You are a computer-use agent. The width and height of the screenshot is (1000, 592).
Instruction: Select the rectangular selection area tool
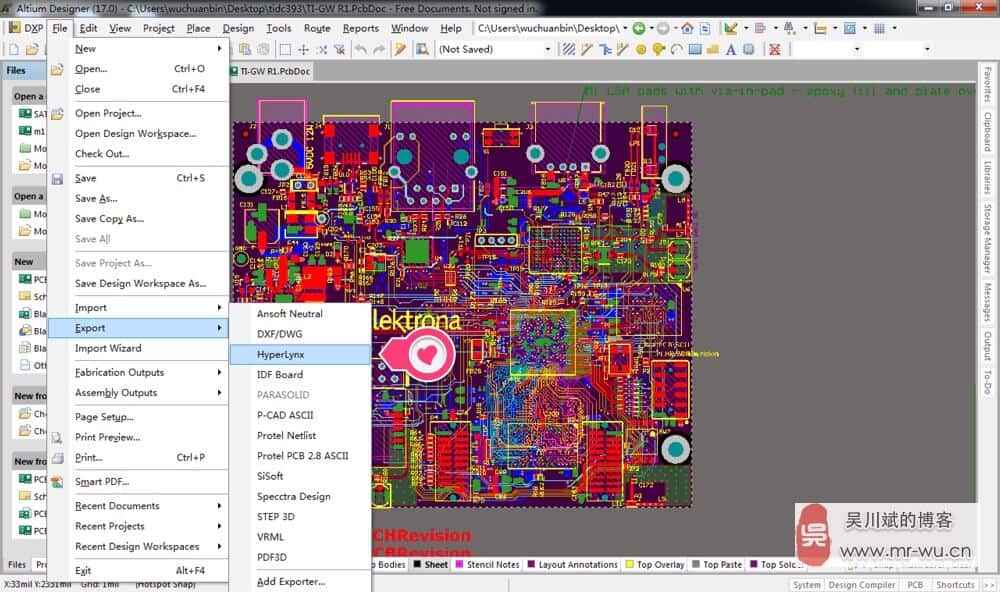(x=285, y=49)
